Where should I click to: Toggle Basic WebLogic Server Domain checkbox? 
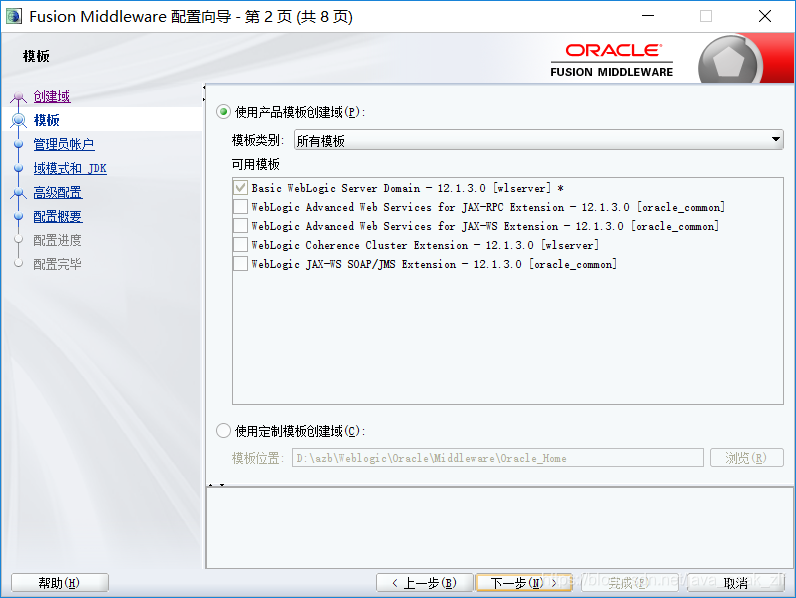(x=241, y=188)
